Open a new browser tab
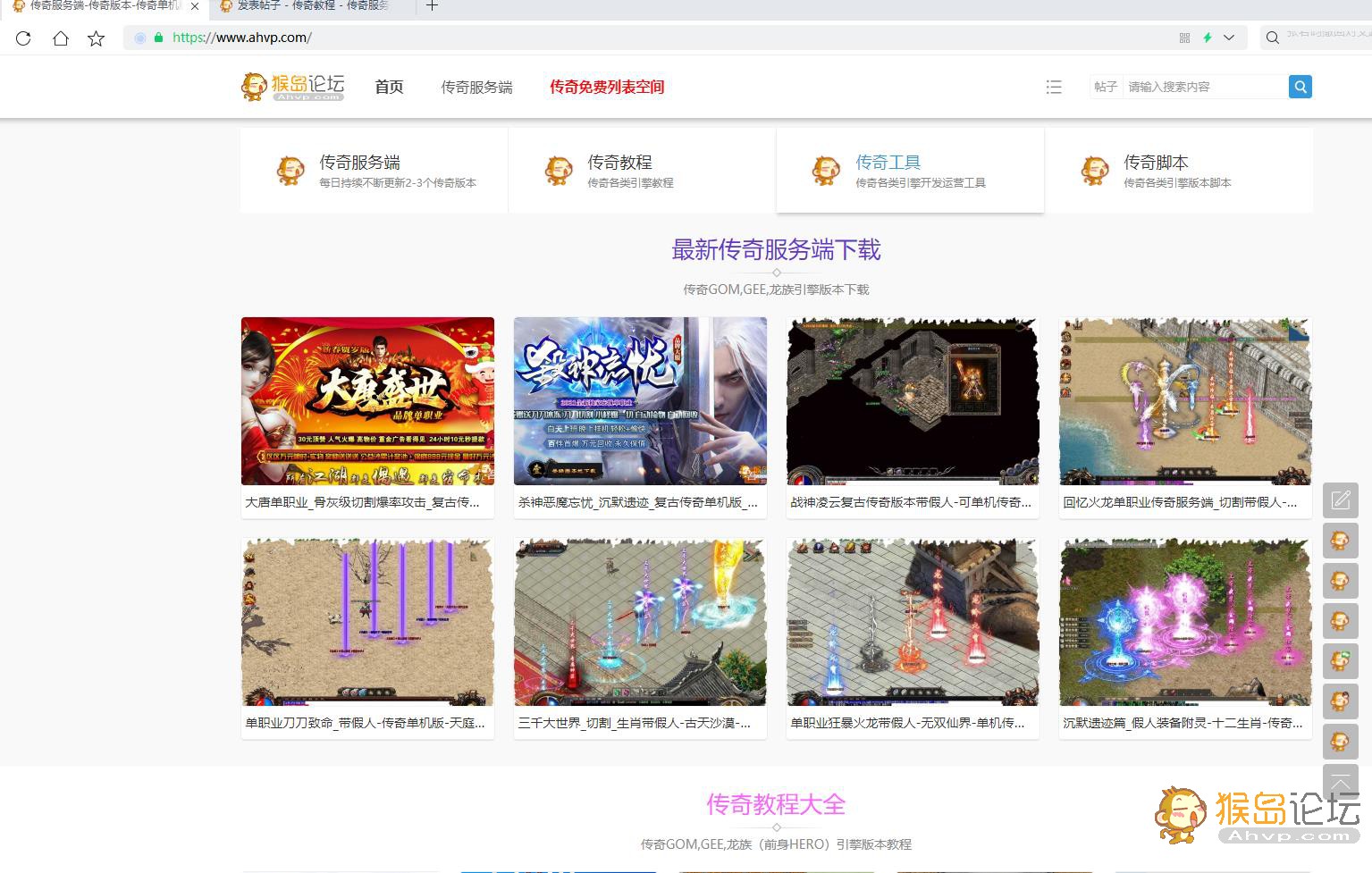The height and width of the screenshot is (873, 1372). point(432,6)
